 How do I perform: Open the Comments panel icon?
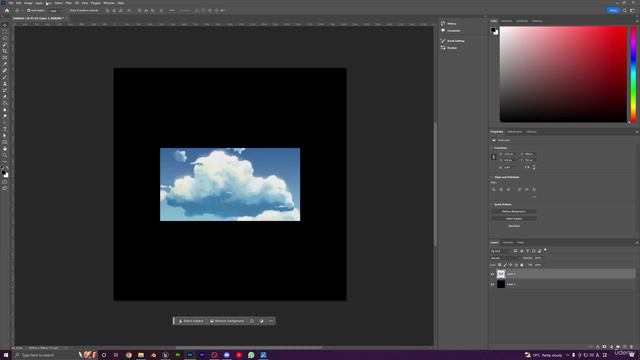point(443,31)
